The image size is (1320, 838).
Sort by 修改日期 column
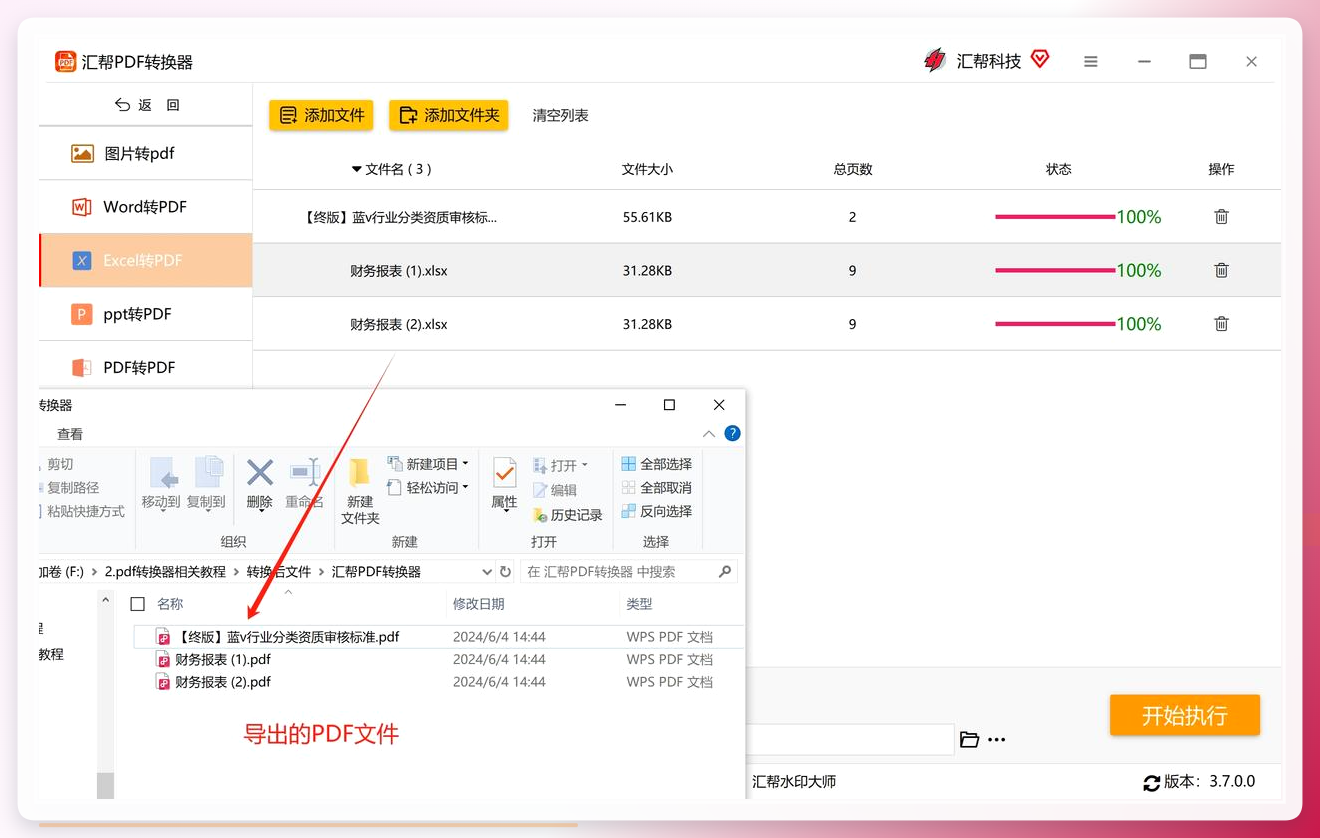click(479, 604)
